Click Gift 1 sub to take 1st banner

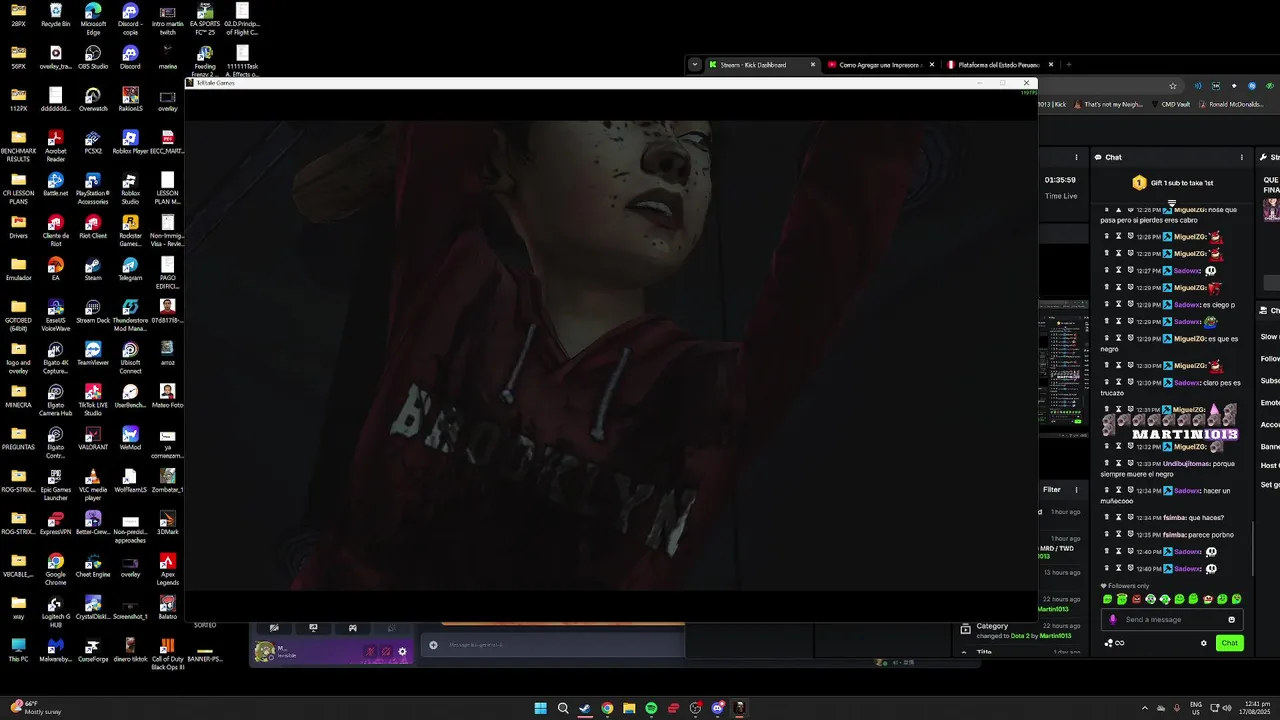coord(1173,183)
